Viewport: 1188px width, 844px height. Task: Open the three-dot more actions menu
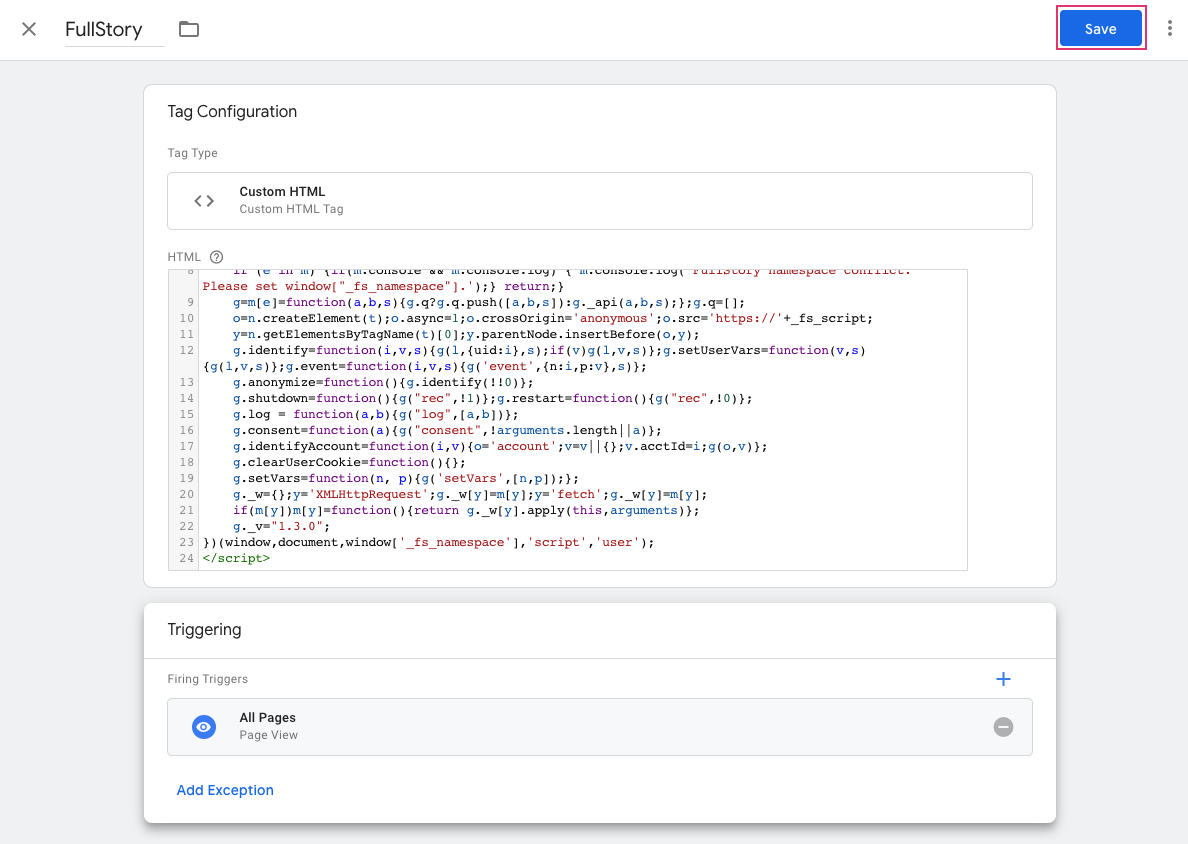1169,29
